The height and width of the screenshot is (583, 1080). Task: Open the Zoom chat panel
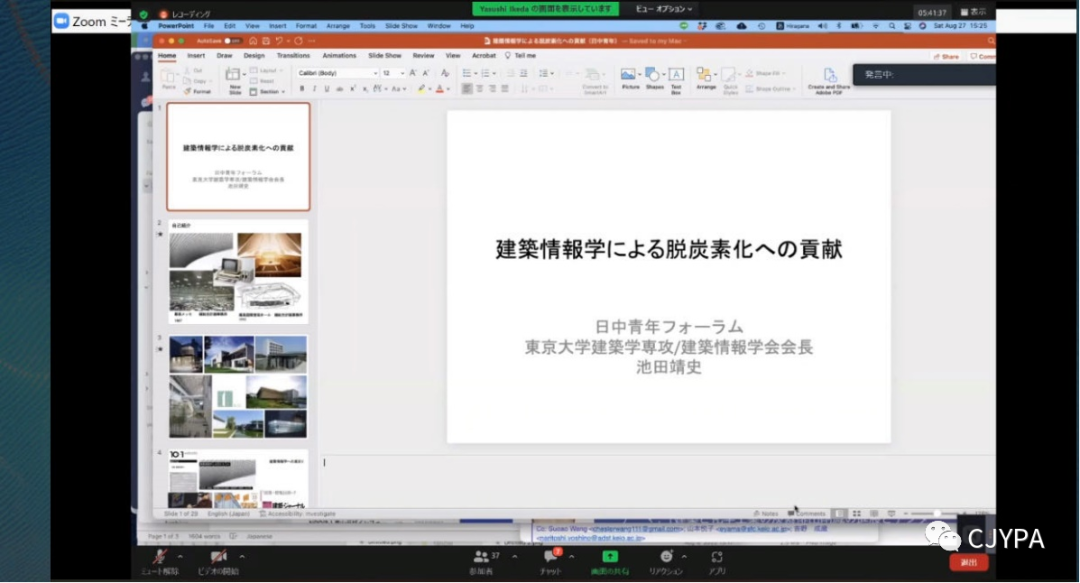click(x=550, y=562)
